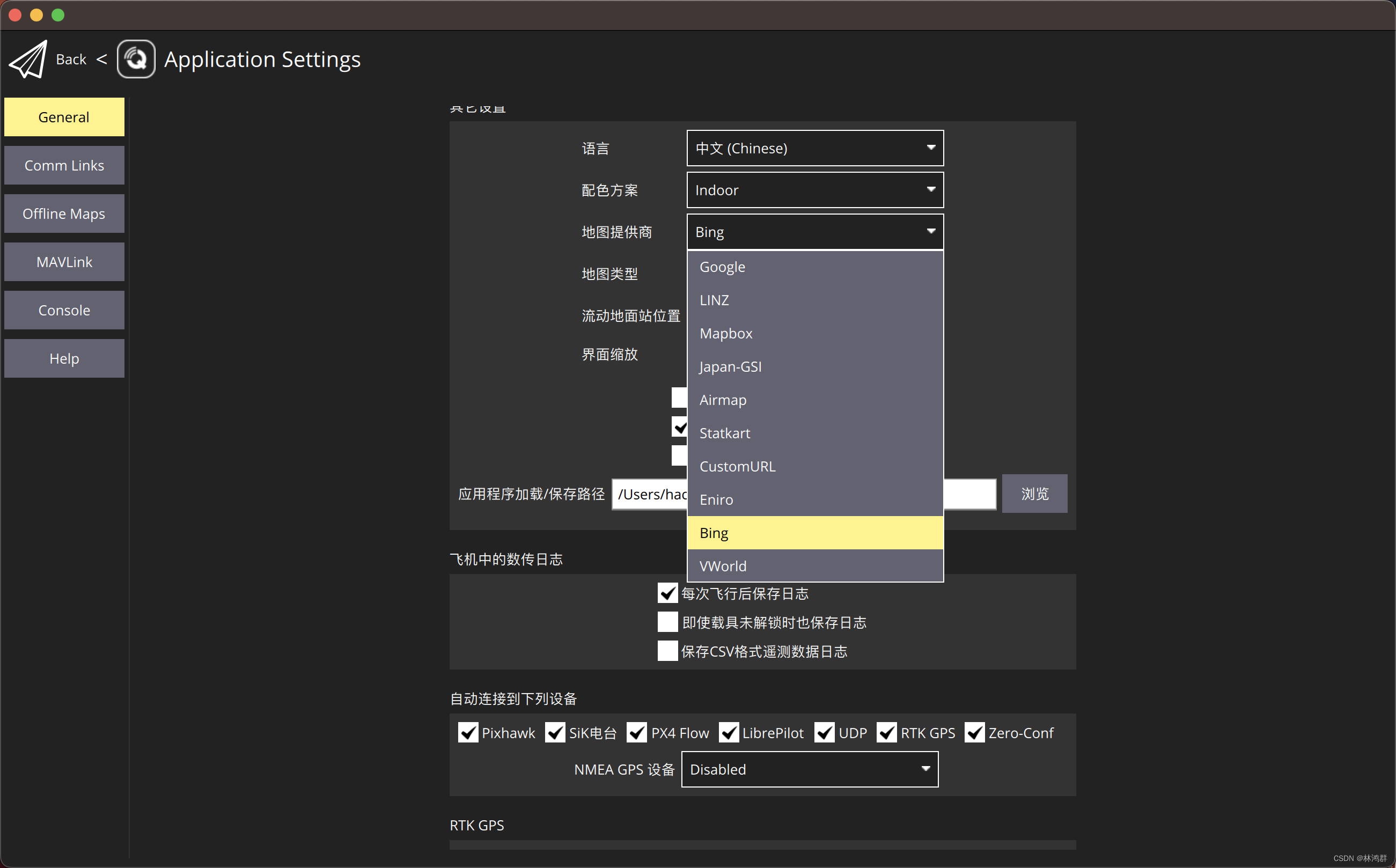Click the 流动地面站位置 label
Image resolution: width=1396 pixels, height=868 pixels.
(631, 316)
